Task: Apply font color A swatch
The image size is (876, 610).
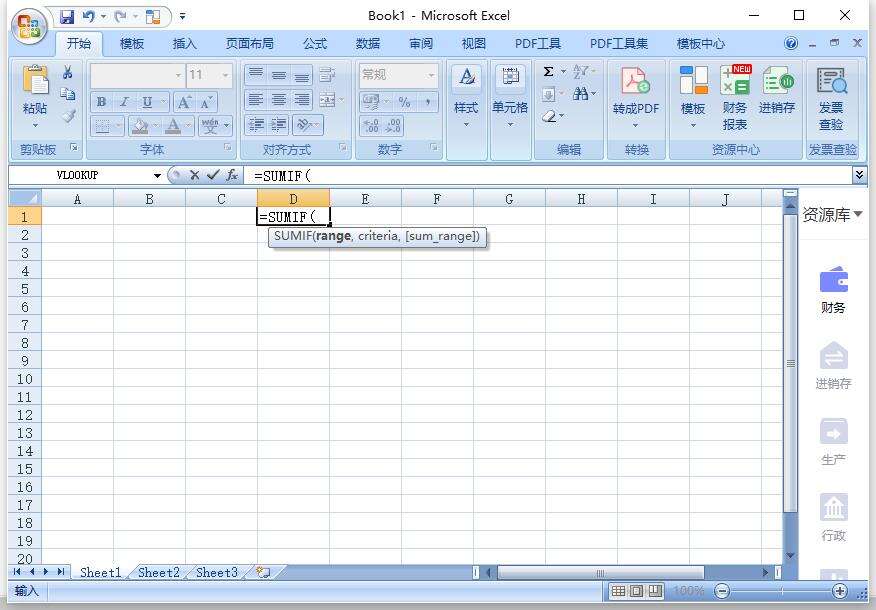Action: coord(173,126)
